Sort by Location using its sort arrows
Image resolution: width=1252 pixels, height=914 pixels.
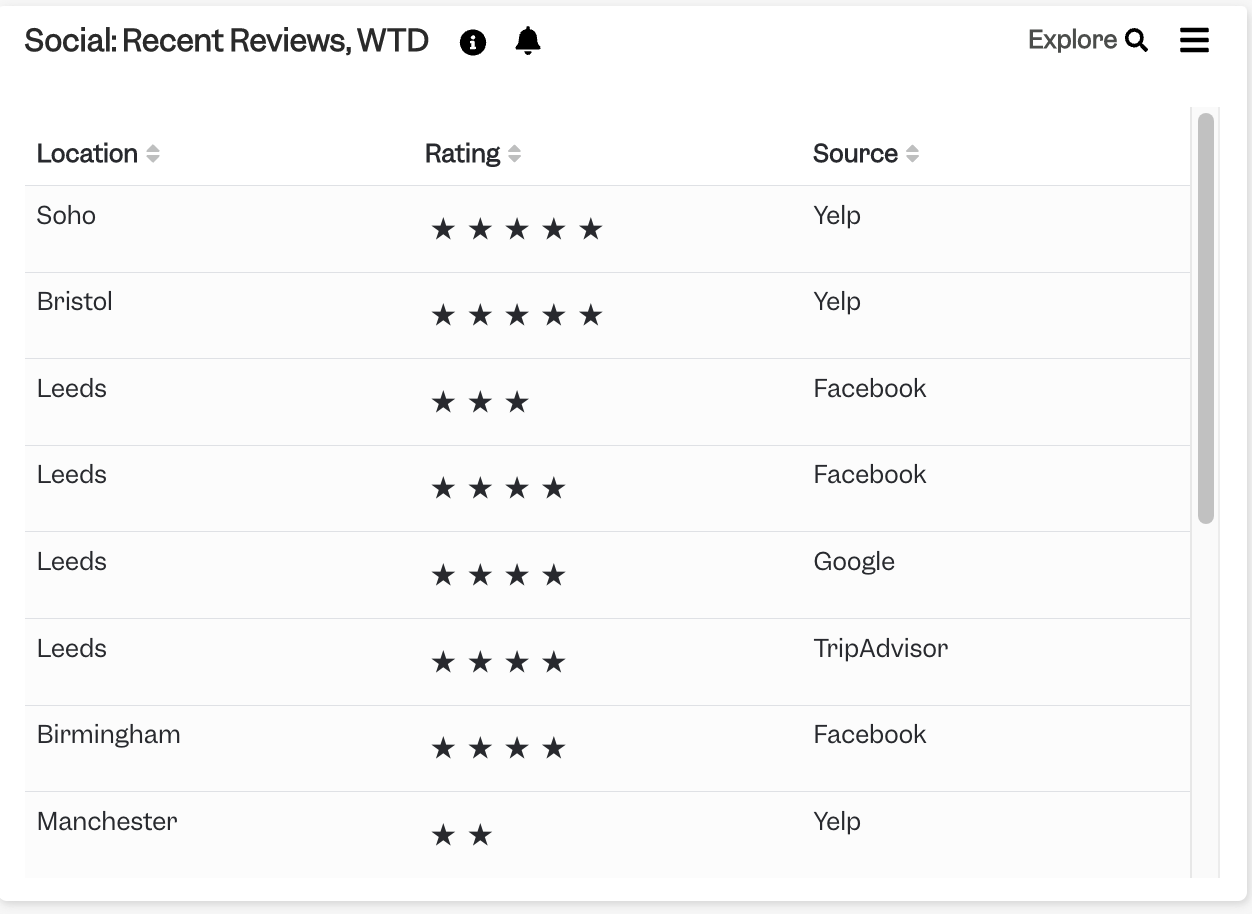(x=153, y=154)
